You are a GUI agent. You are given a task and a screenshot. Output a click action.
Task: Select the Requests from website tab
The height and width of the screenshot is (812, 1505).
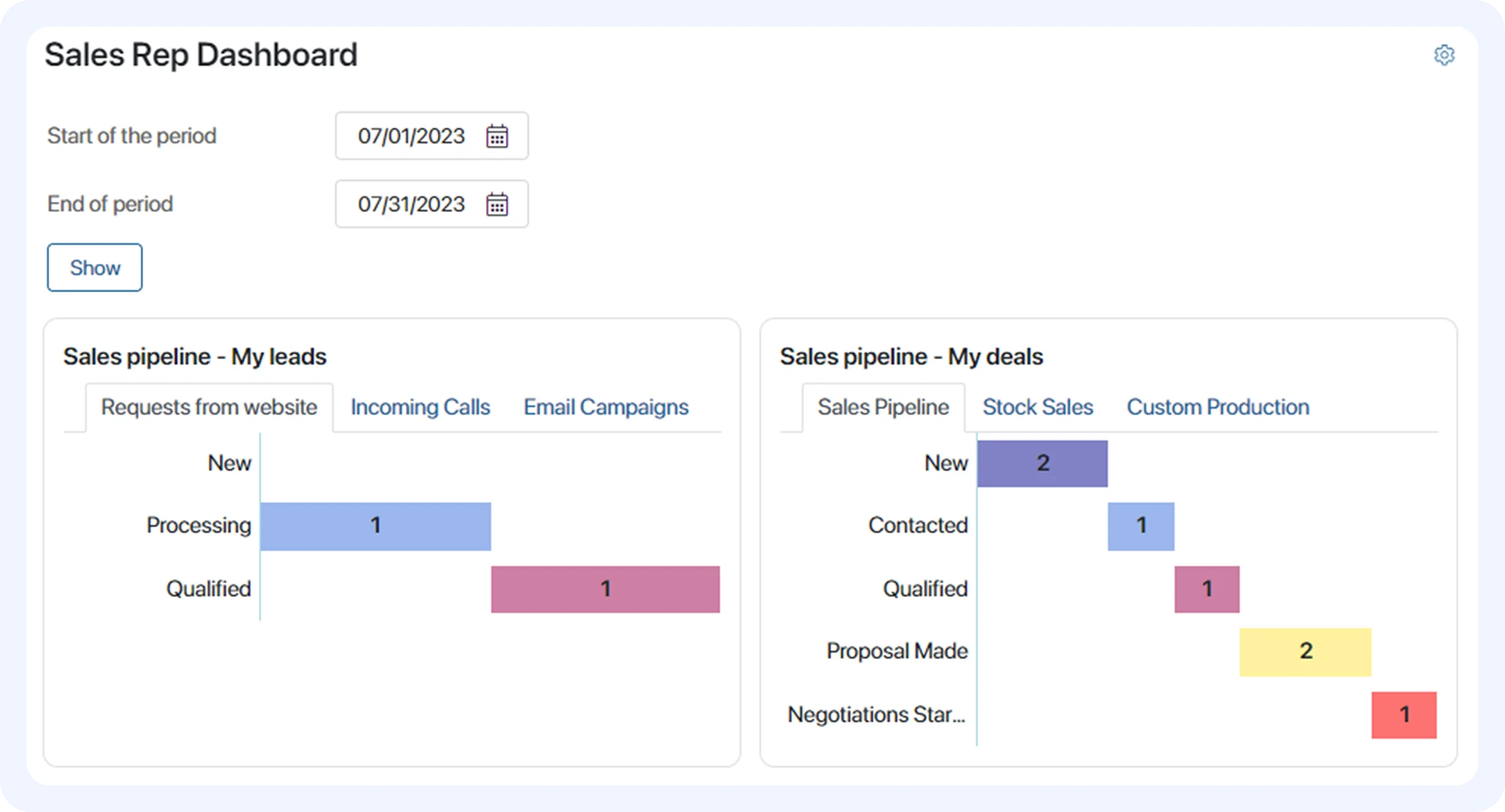pos(209,407)
